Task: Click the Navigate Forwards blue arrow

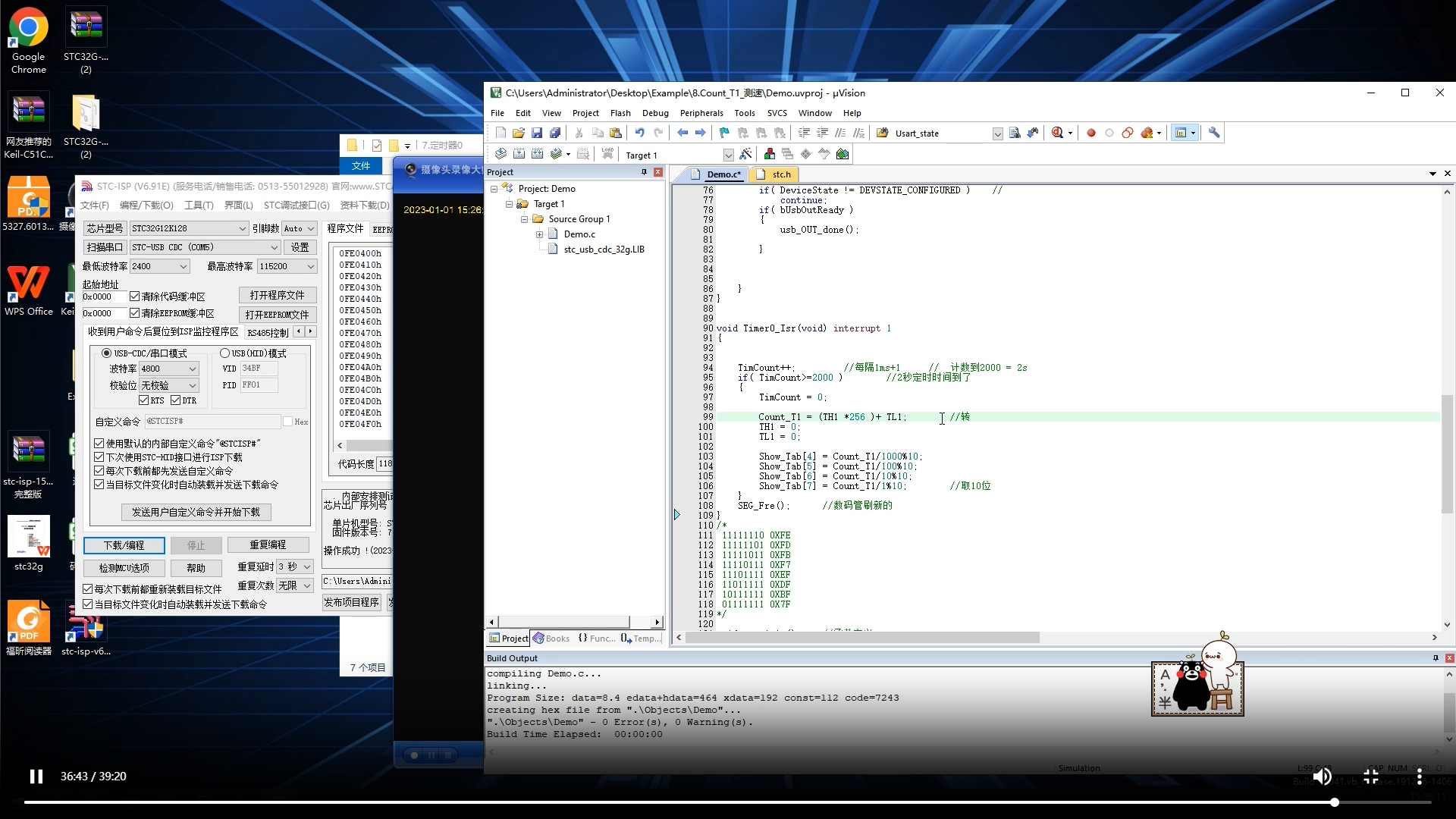Action: click(x=701, y=133)
